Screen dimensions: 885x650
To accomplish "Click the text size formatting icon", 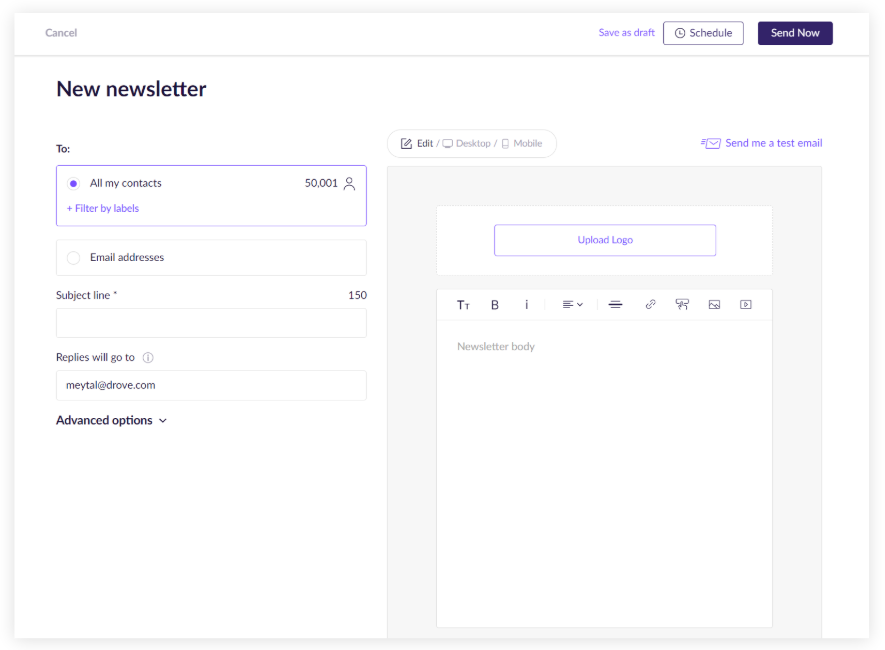I will click(463, 305).
